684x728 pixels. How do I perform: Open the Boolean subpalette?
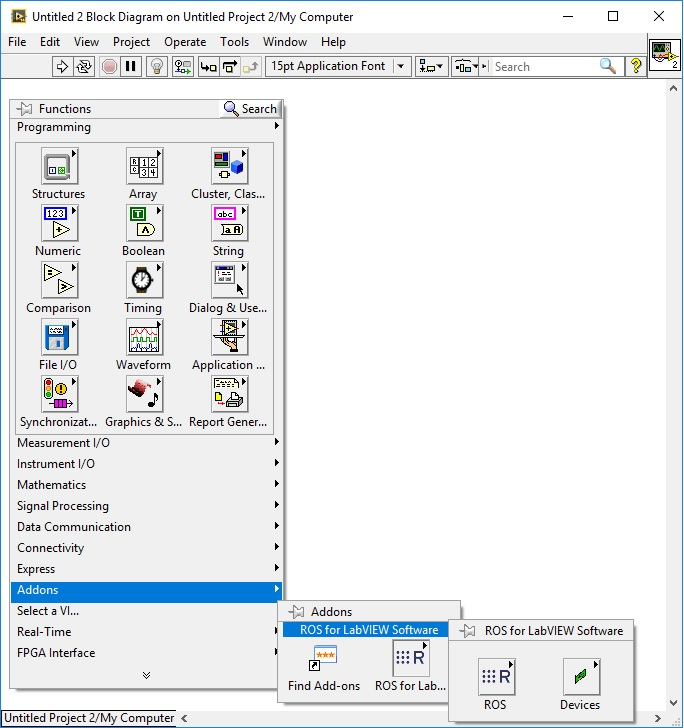pyautogui.click(x=144, y=223)
